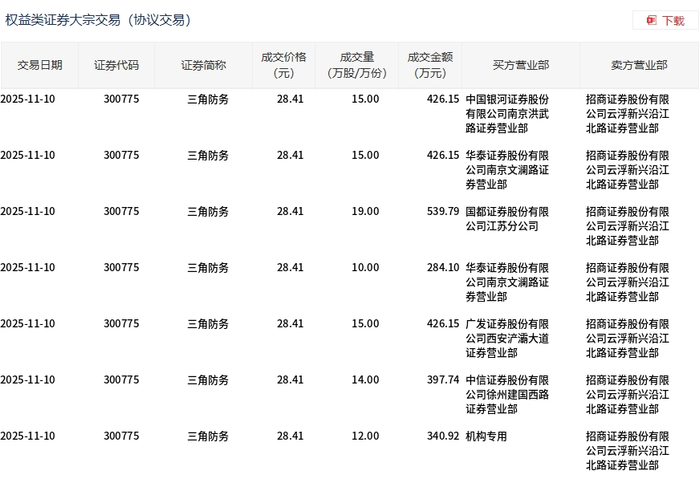Select the 成交价格(元) column header
The image size is (700, 483).
[284, 65]
